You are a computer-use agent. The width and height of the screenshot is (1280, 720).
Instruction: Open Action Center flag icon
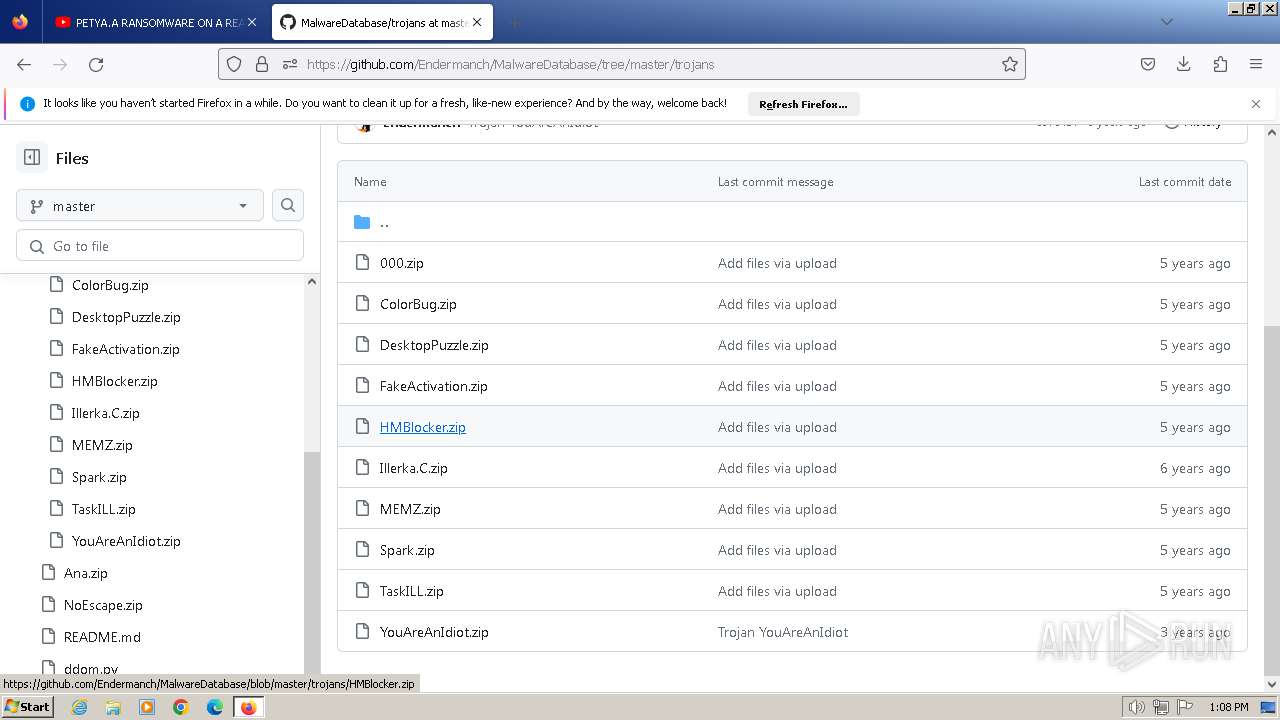coord(1185,707)
